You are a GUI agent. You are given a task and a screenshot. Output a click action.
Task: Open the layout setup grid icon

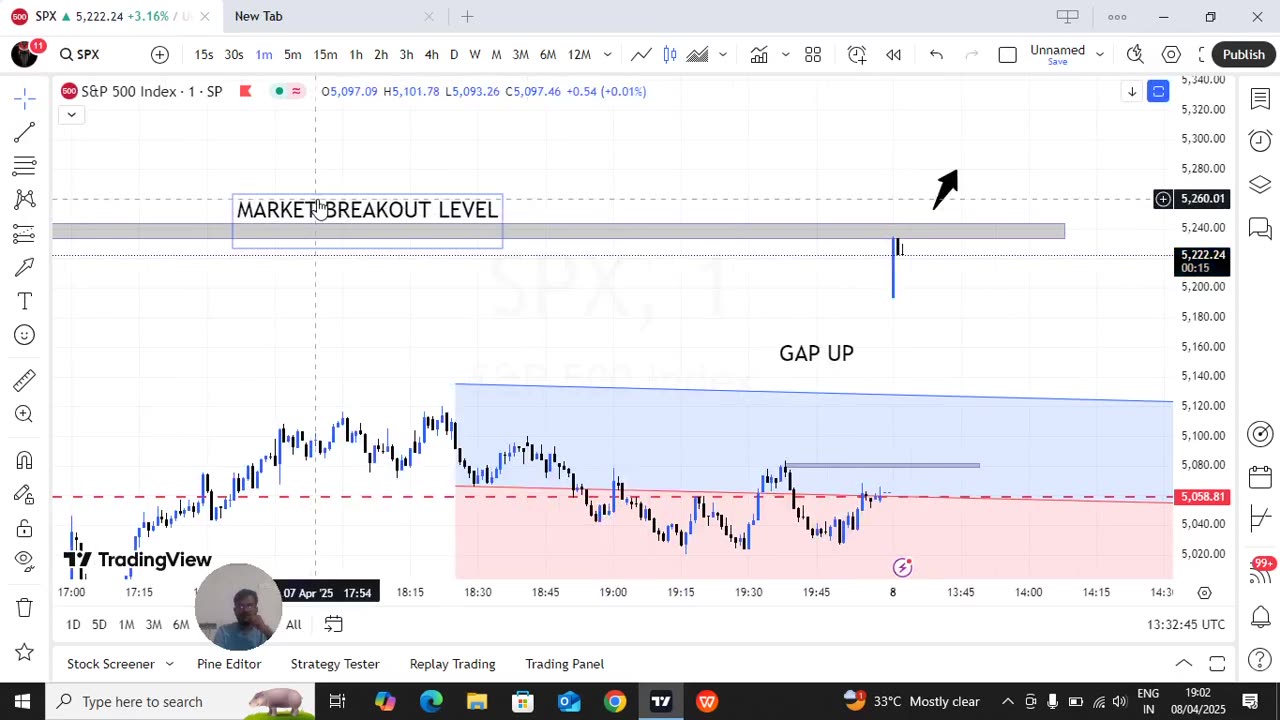(813, 55)
